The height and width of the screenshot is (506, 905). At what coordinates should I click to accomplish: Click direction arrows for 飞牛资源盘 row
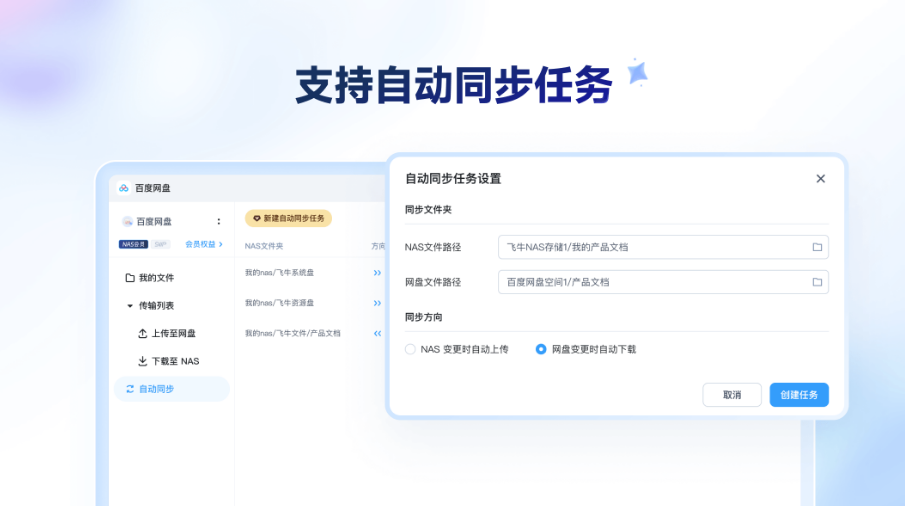tap(377, 303)
